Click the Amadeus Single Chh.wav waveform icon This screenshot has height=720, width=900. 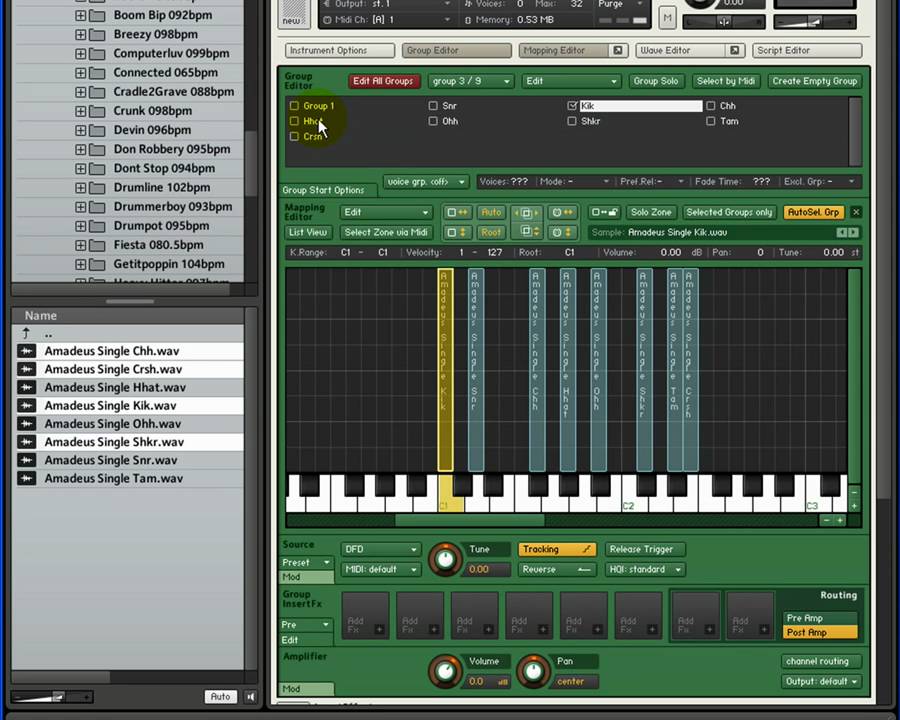coord(26,351)
